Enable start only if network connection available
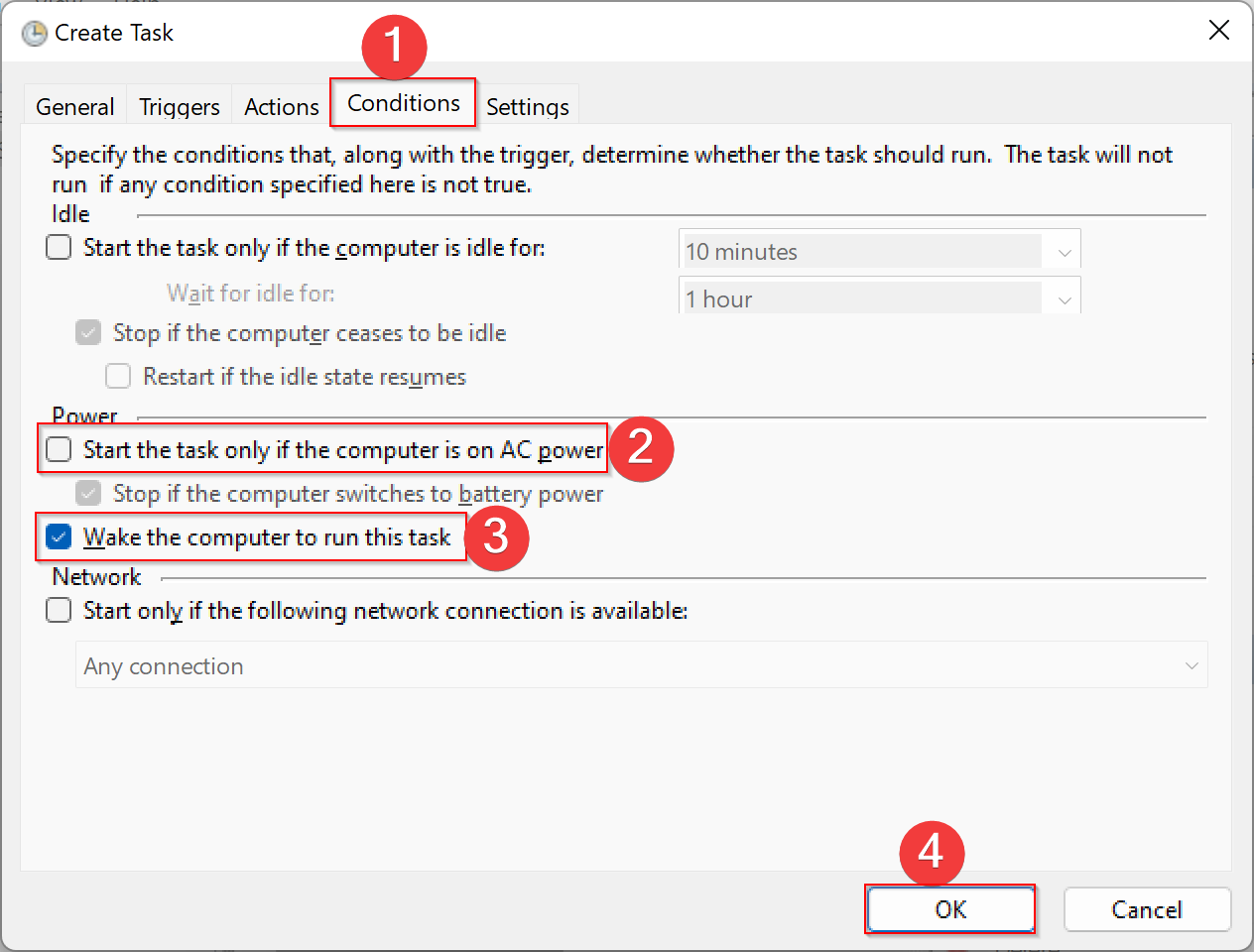Image resolution: width=1254 pixels, height=952 pixels. click(x=59, y=610)
